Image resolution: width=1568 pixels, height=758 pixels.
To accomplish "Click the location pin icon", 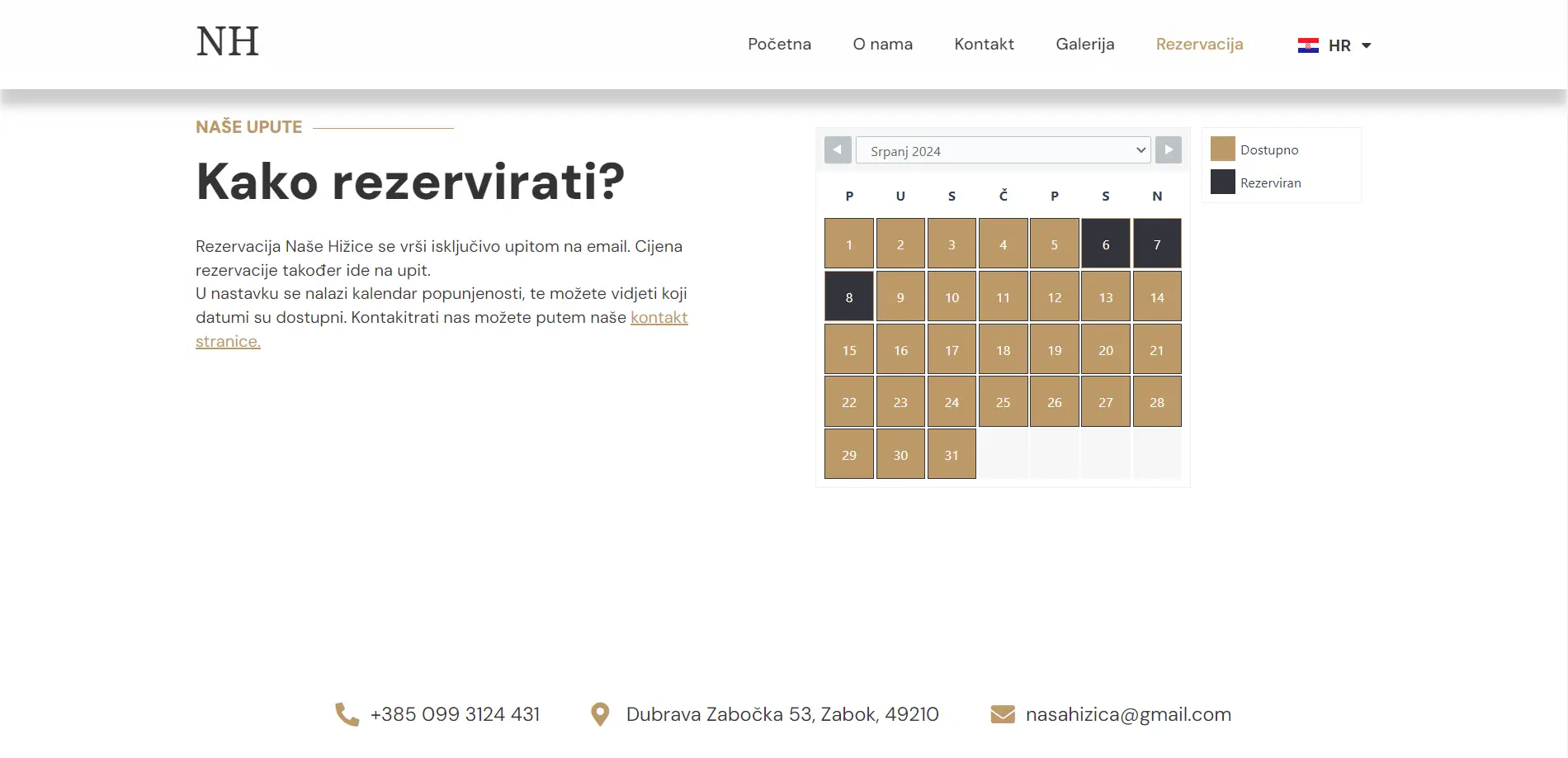I will (600, 714).
